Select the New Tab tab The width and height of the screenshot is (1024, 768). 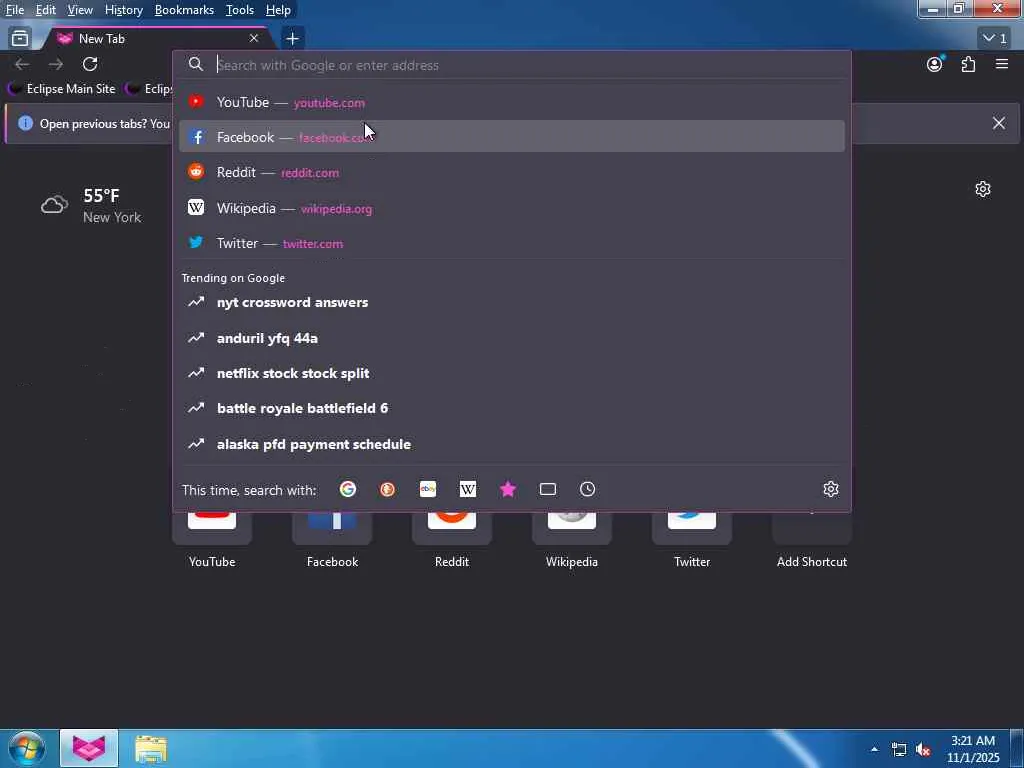pos(157,39)
